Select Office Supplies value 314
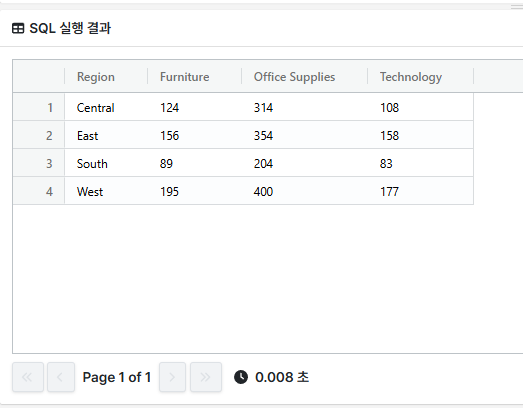Viewport: 523px width, 408px height. point(305,107)
